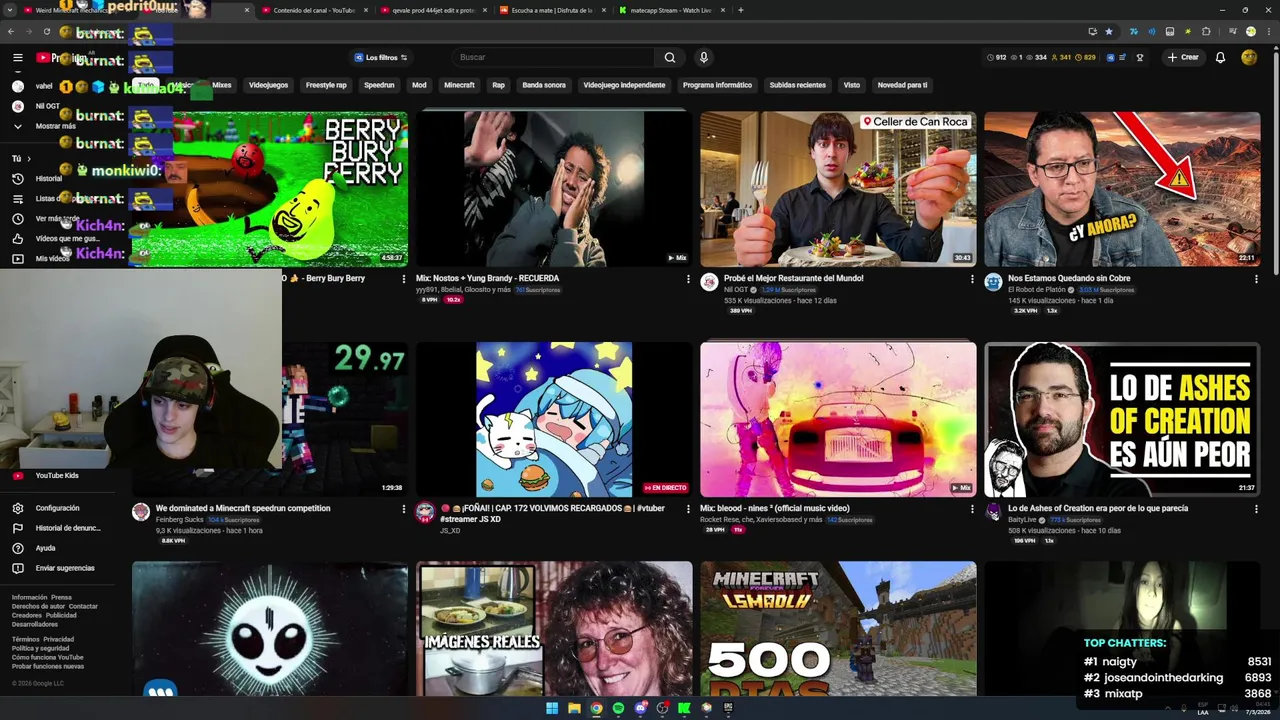Click the Ayuda question mark icon
The image size is (1280, 720).
pos(17,548)
